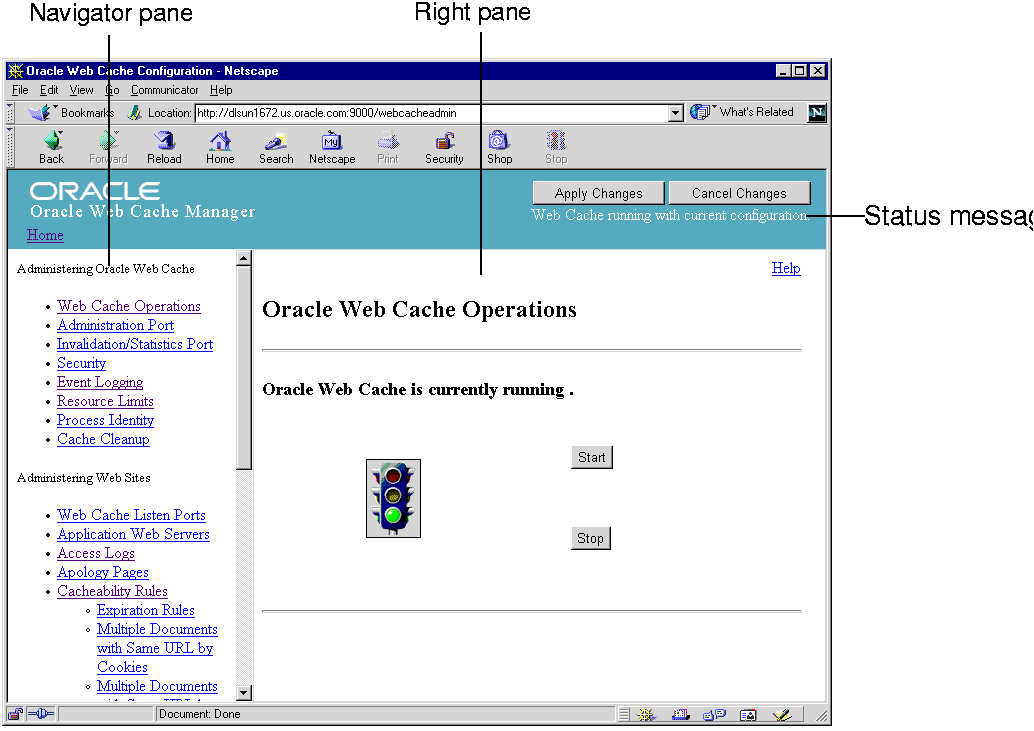Open the Bookmarks icon
The image size is (1034, 731).
tap(40, 113)
